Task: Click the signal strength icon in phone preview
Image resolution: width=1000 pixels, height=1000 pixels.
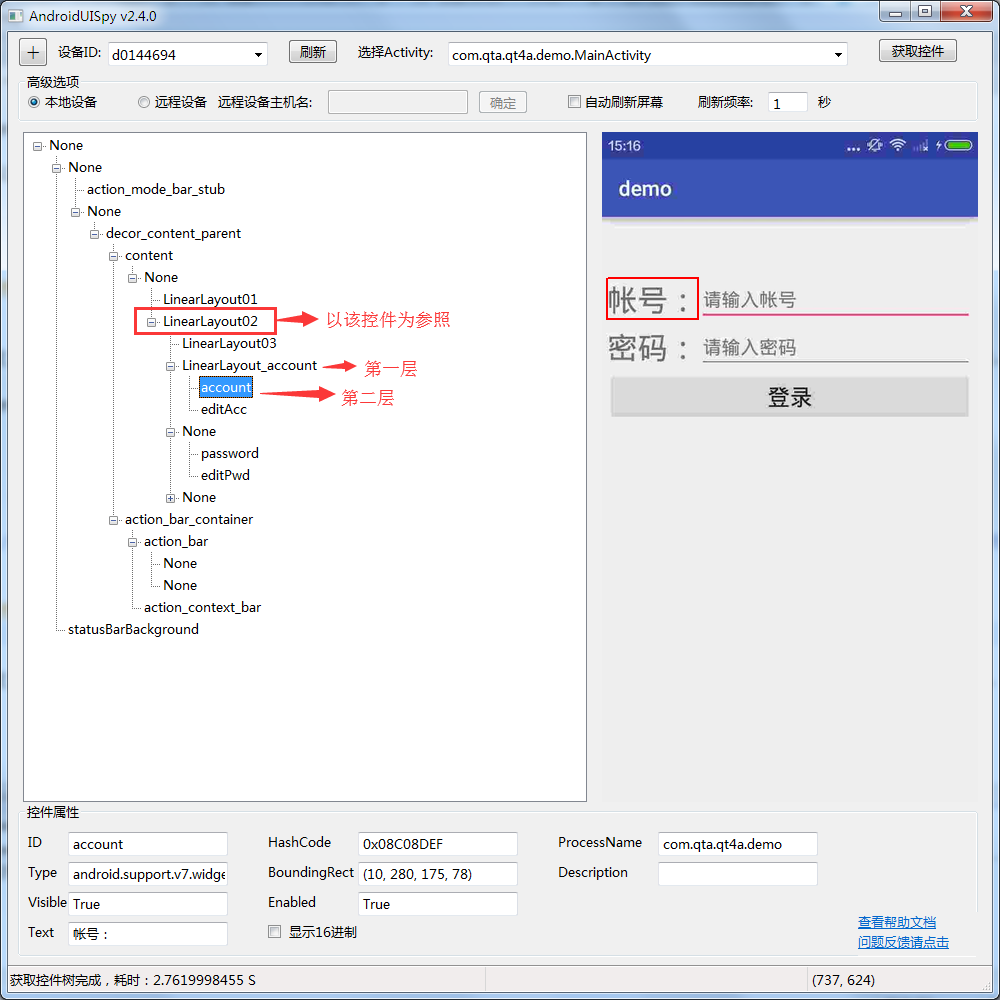Action: pos(920,146)
